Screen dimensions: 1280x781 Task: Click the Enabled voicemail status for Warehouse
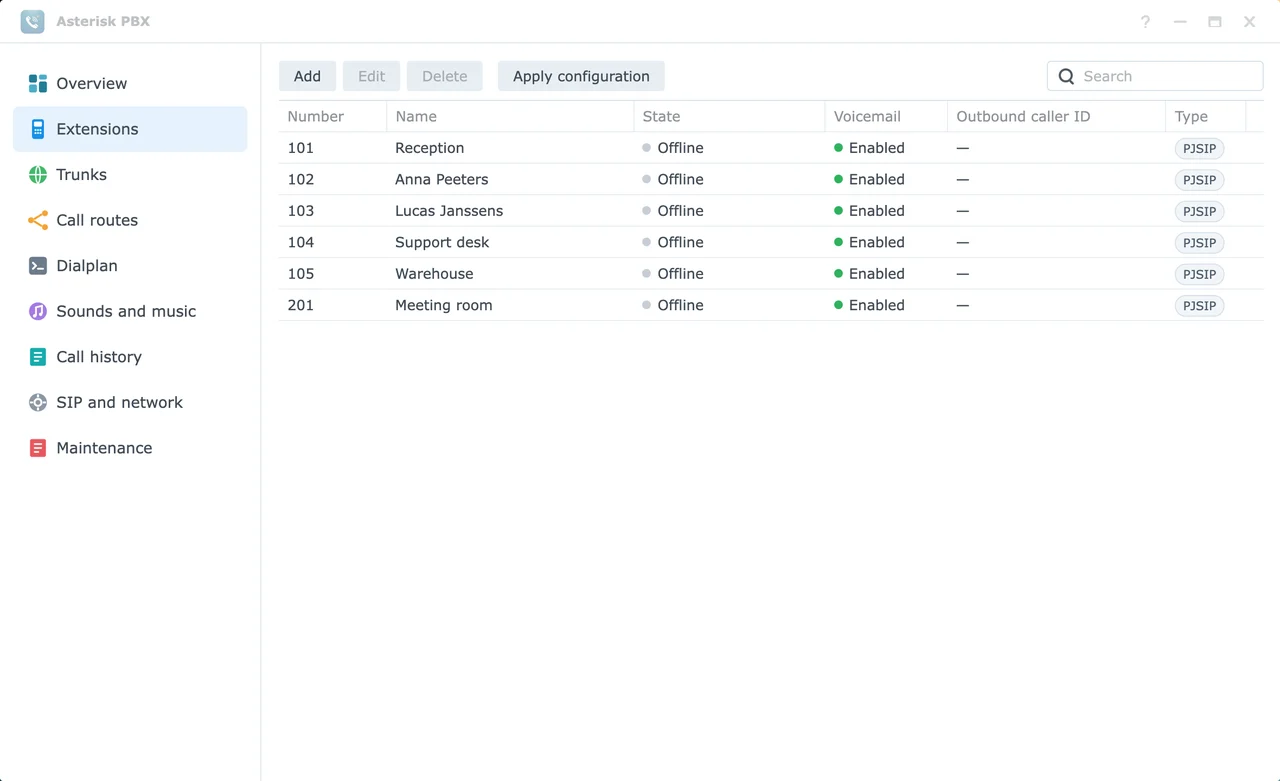click(869, 274)
